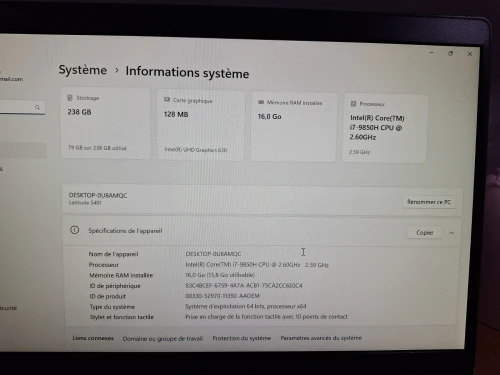The width and height of the screenshot is (500, 375).
Task: Select product ID value 00330-52970
Action: click(x=222, y=296)
